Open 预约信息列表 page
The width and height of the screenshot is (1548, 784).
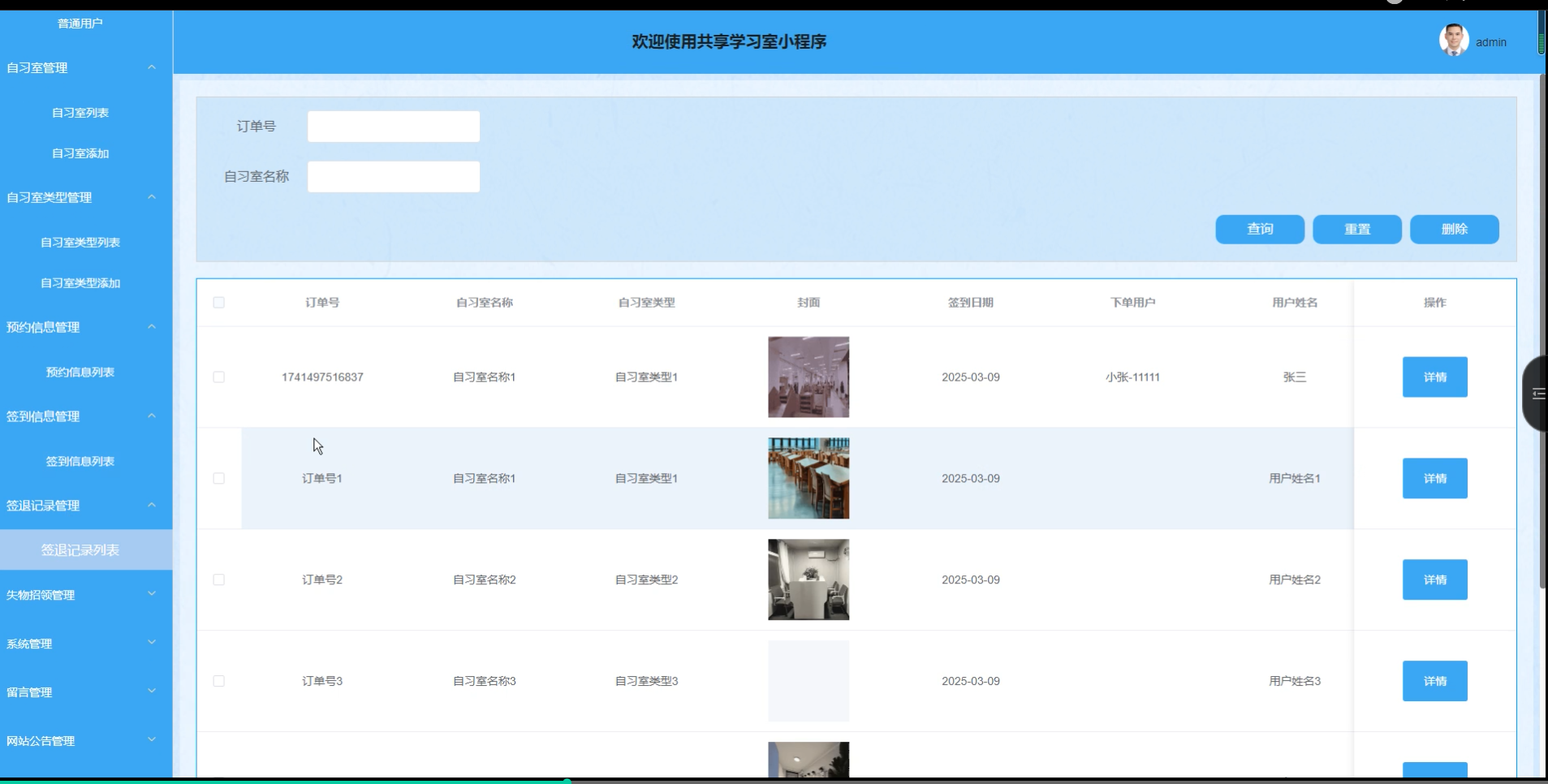(x=80, y=373)
